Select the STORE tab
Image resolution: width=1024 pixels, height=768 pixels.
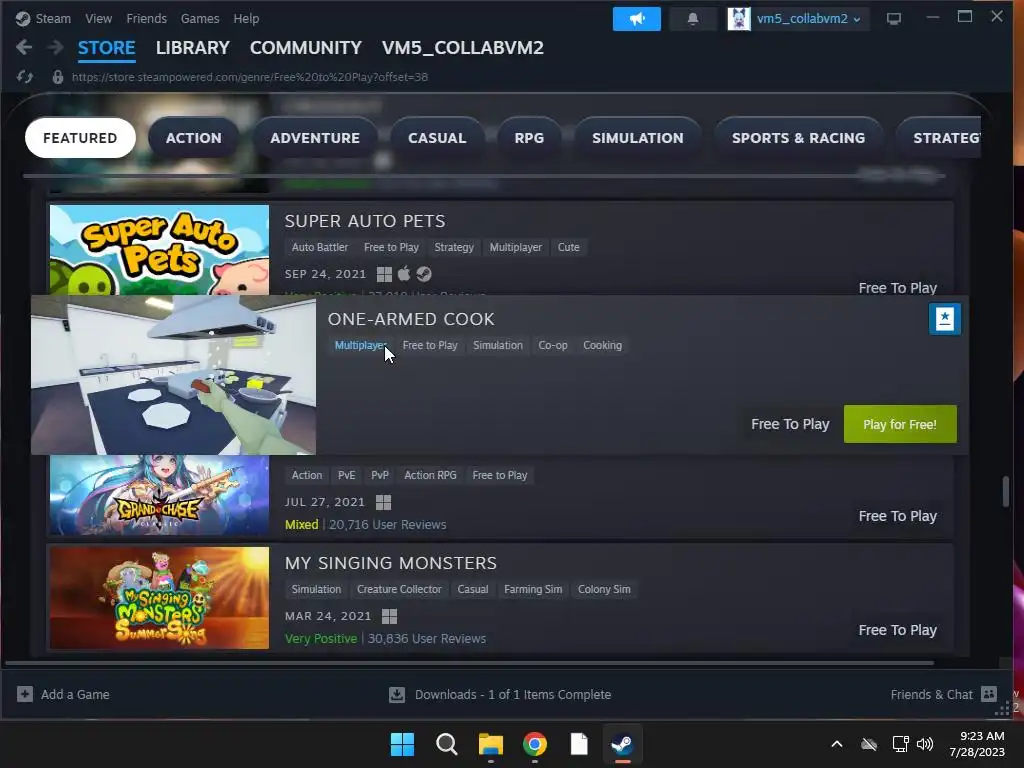pos(106,48)
